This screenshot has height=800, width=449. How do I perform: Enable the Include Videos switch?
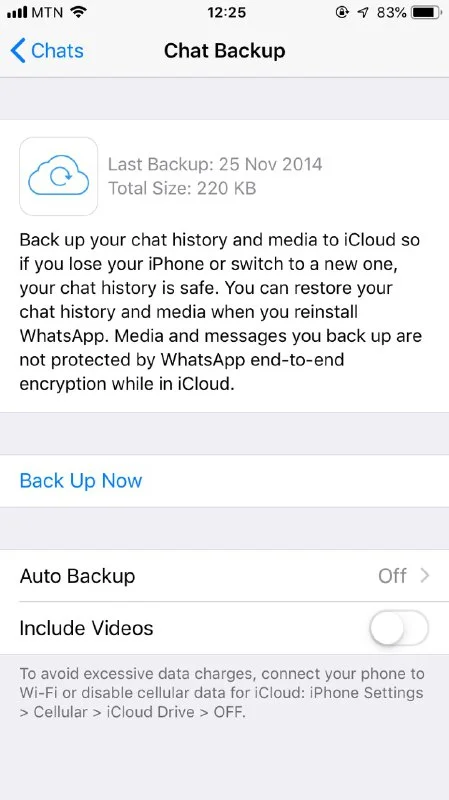[x=399, y=628]
